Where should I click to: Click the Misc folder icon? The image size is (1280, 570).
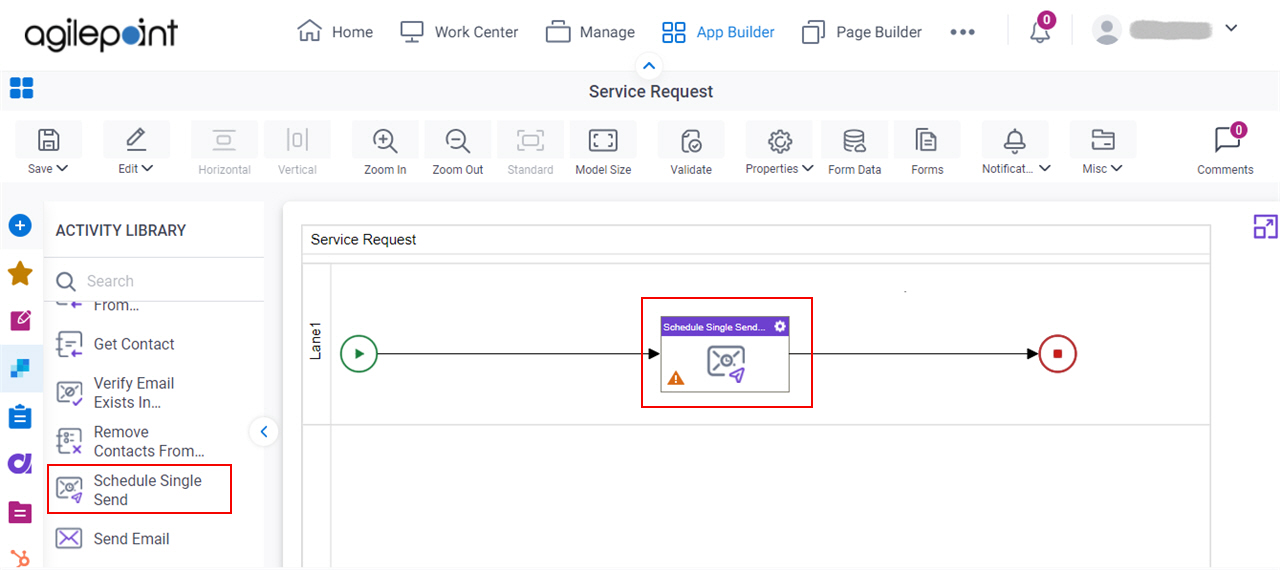(x=1103, y=140)
